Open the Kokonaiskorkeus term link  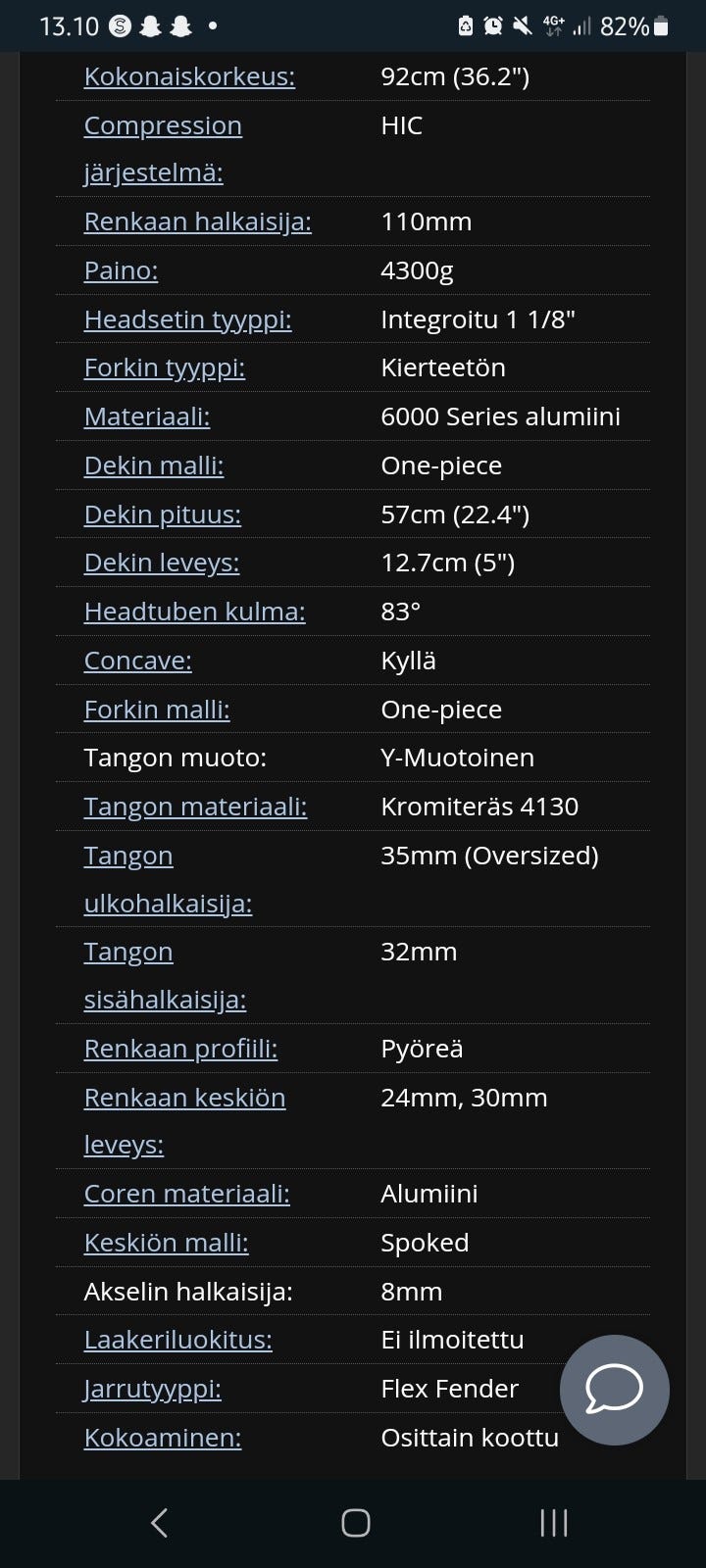tap(189, 76)
